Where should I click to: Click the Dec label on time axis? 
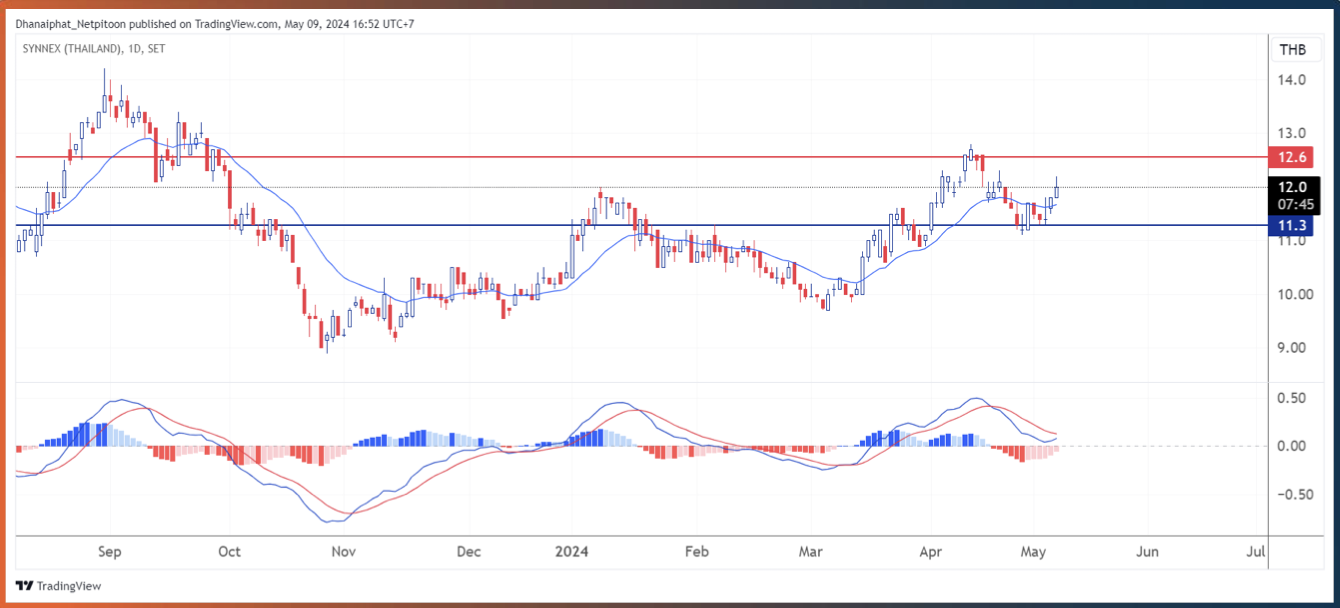tap(468, 552)
